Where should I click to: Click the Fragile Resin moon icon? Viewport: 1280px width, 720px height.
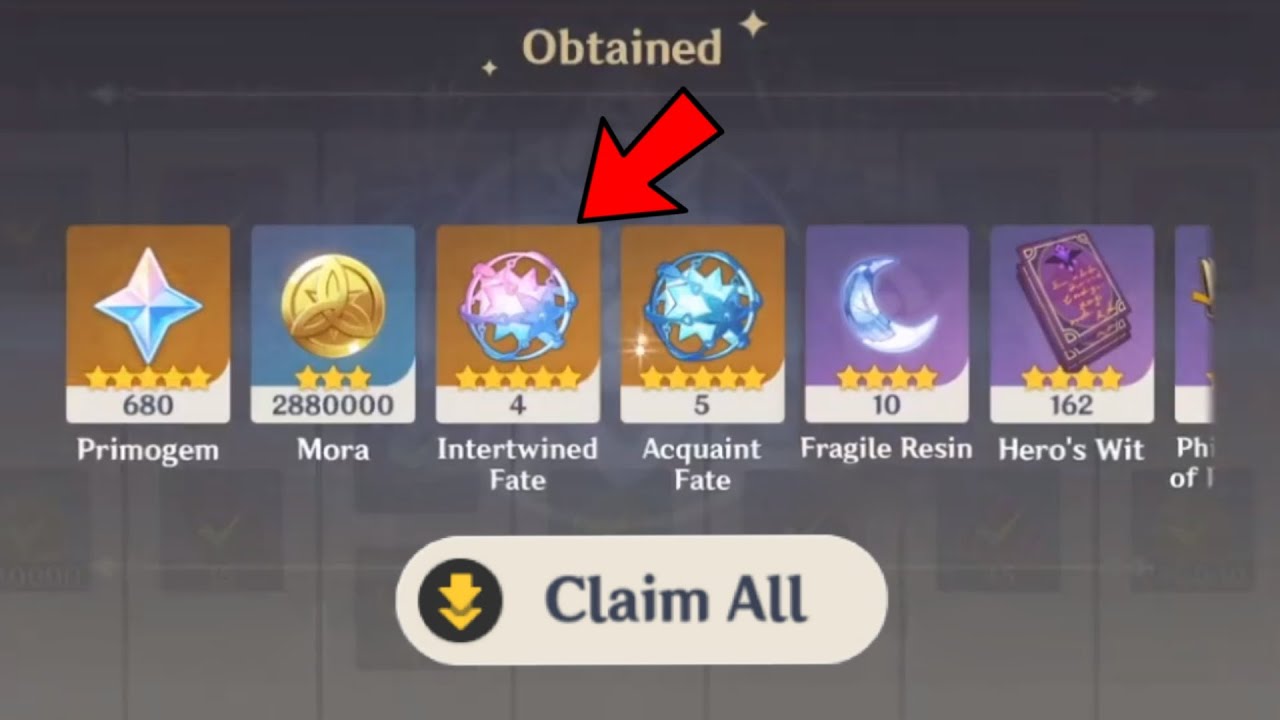click(887, 306)
